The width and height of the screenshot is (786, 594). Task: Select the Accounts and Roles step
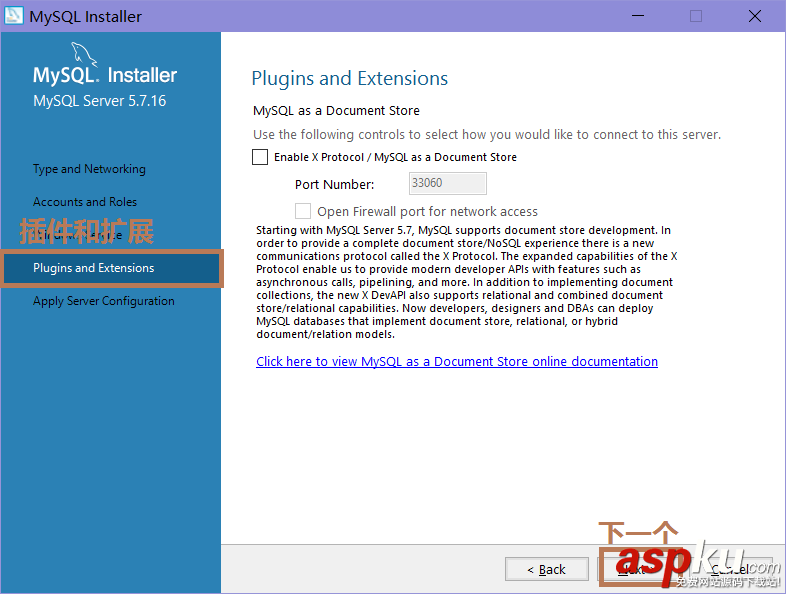click(x=85, y=202)
